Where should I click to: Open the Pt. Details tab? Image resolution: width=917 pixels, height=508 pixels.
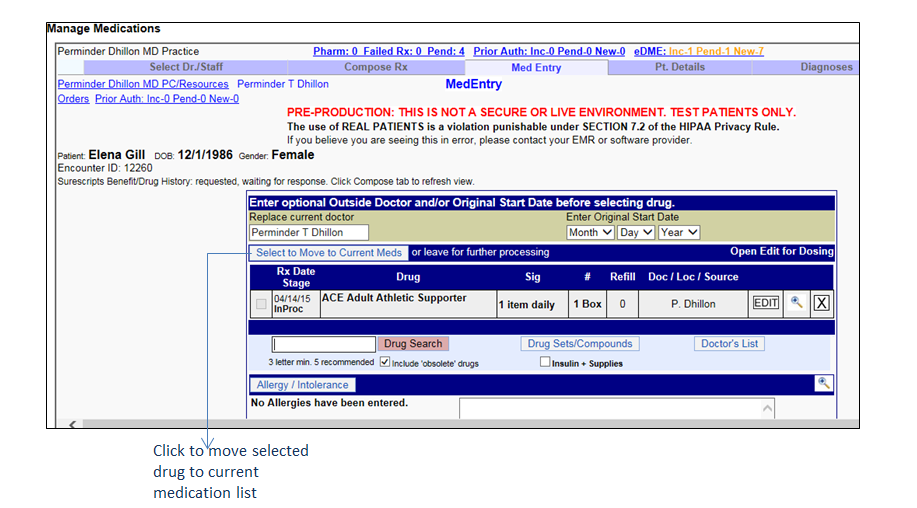tap(680, 67)
